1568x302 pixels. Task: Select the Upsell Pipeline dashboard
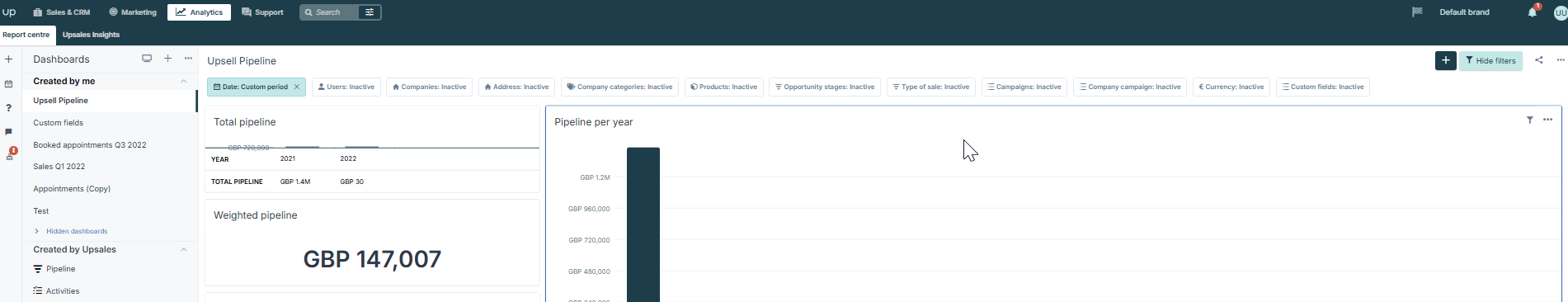[110, 101]
